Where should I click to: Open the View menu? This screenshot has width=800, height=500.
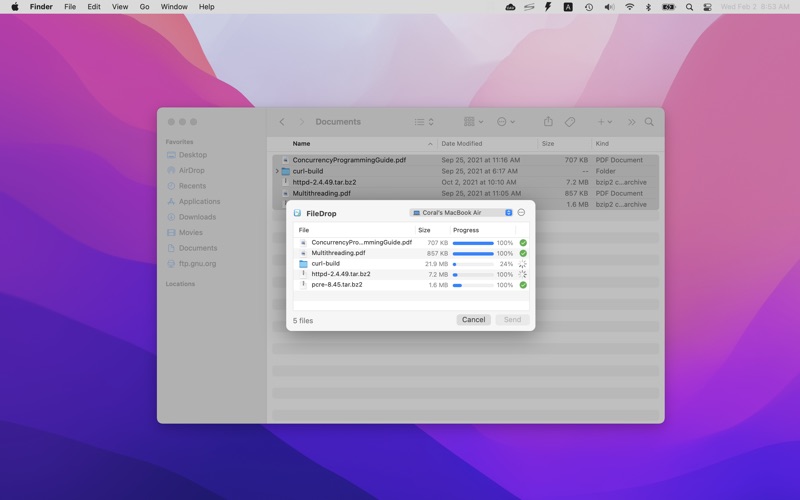[120, 7]
